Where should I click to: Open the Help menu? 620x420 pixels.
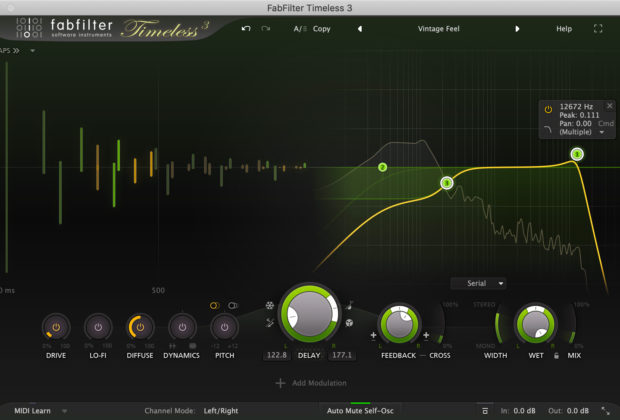564,28
